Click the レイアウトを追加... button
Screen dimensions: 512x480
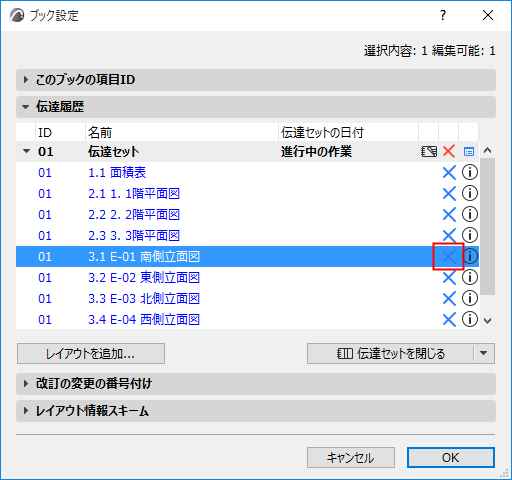coord(91,353)
